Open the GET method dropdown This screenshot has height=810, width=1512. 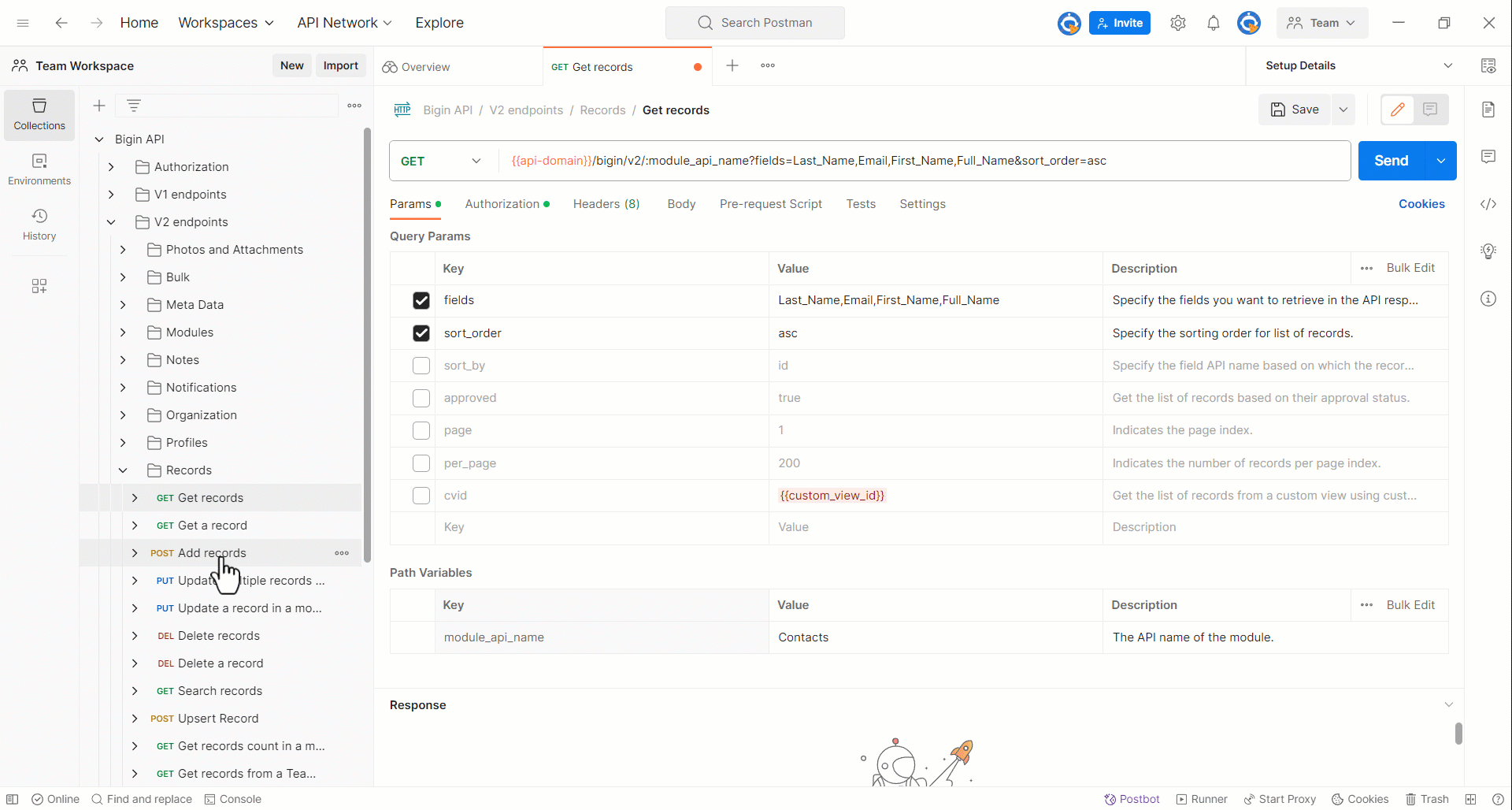[x=443, y=161]
